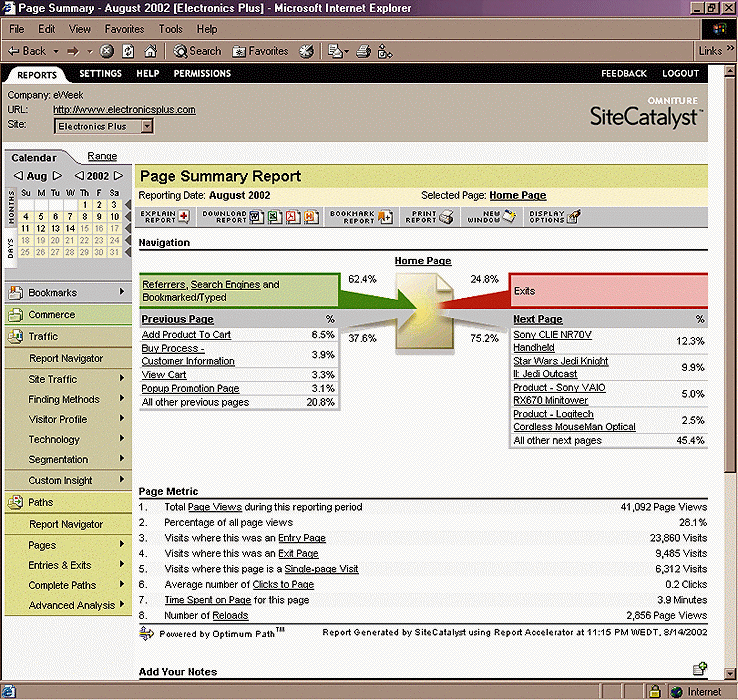This screenshot has height=700, width=738.
Task: Click the Print Report printer icon
Action: tap(446, 217)
